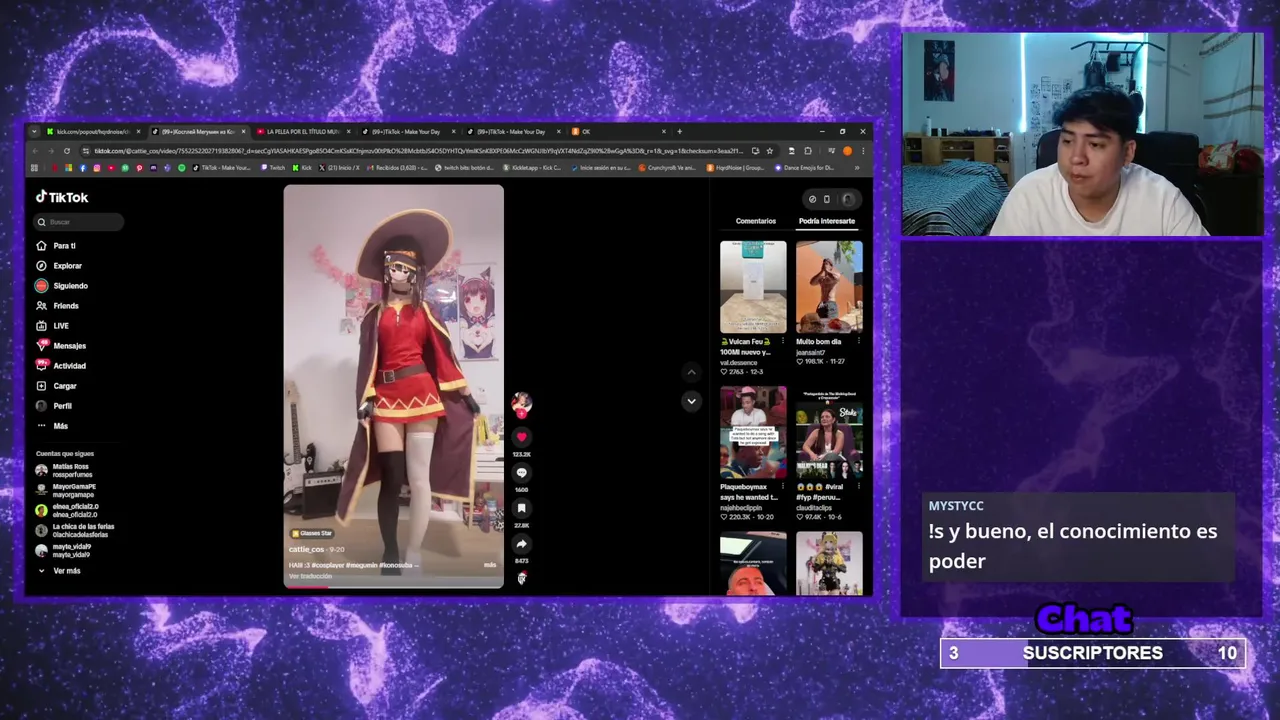Open the Siguiendo feed

click(62, 285)
